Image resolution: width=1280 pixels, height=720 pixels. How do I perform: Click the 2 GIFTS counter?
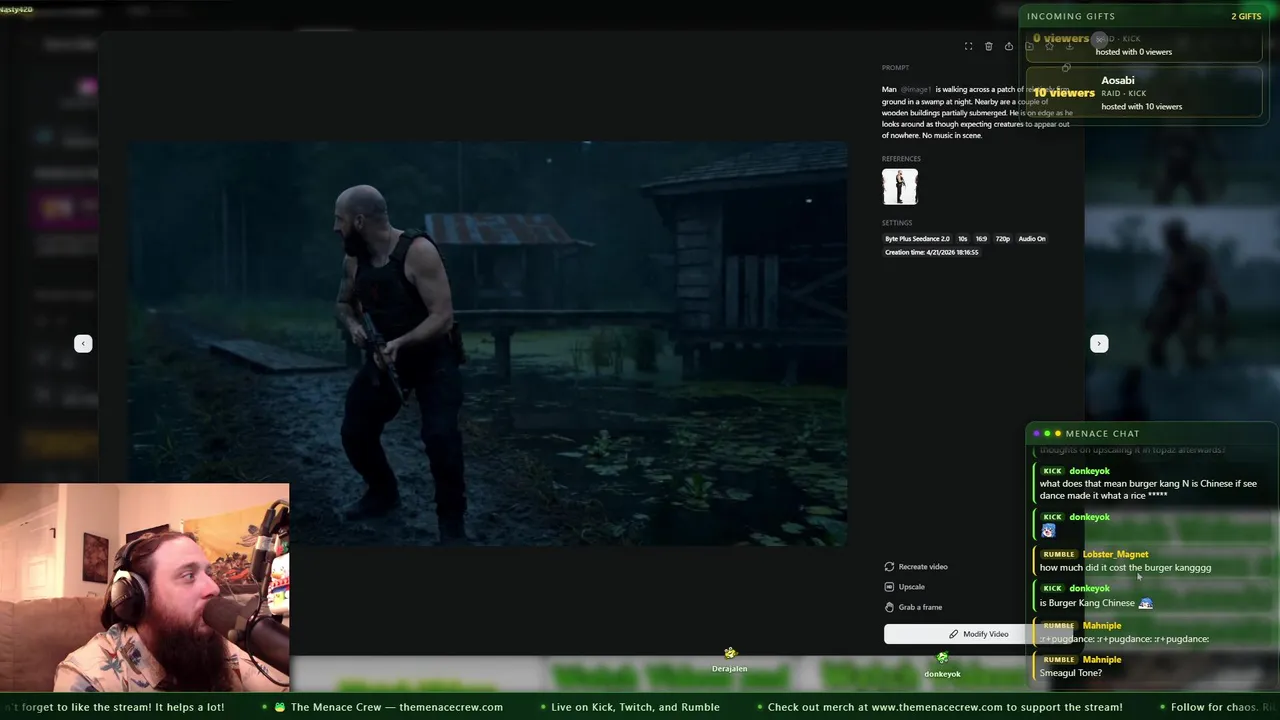1246,16
